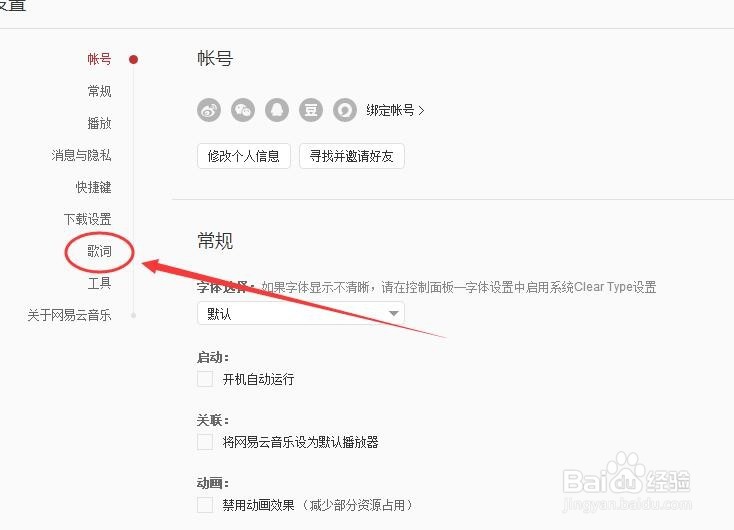
Task: Click the font dropdown arrow
Action: 394,313
